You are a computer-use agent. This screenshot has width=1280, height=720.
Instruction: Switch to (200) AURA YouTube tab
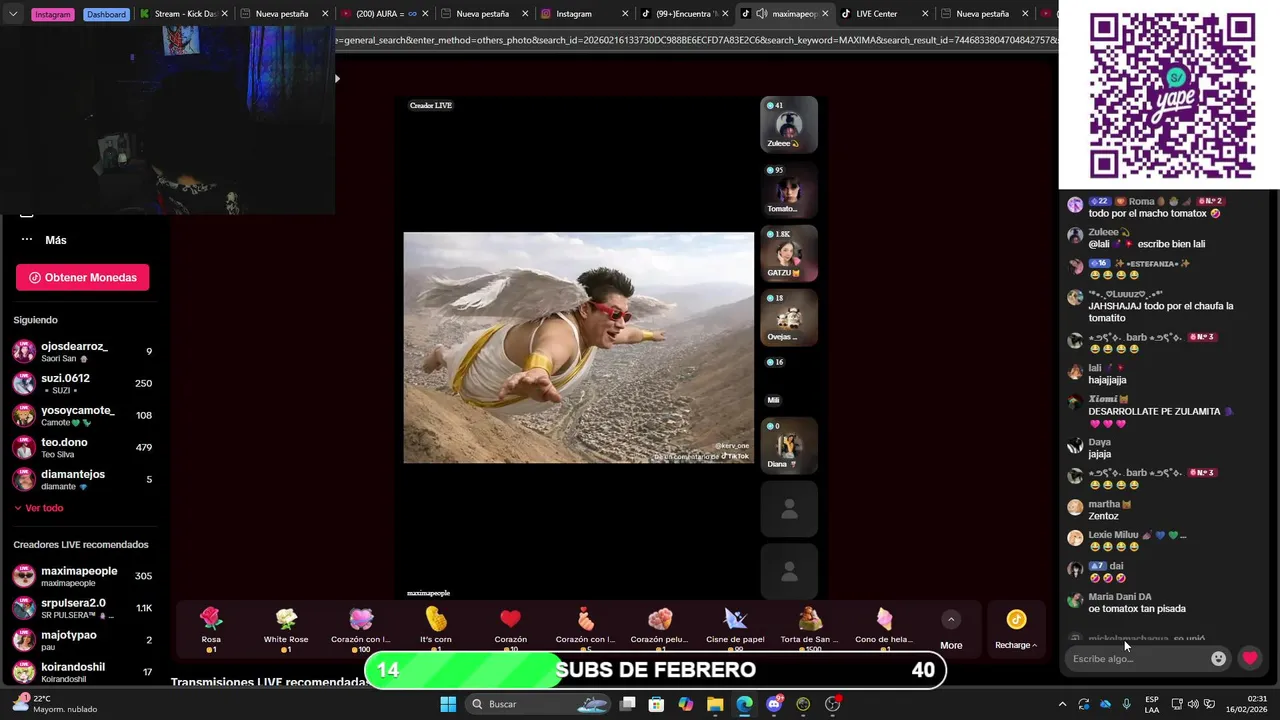[385, 14]
